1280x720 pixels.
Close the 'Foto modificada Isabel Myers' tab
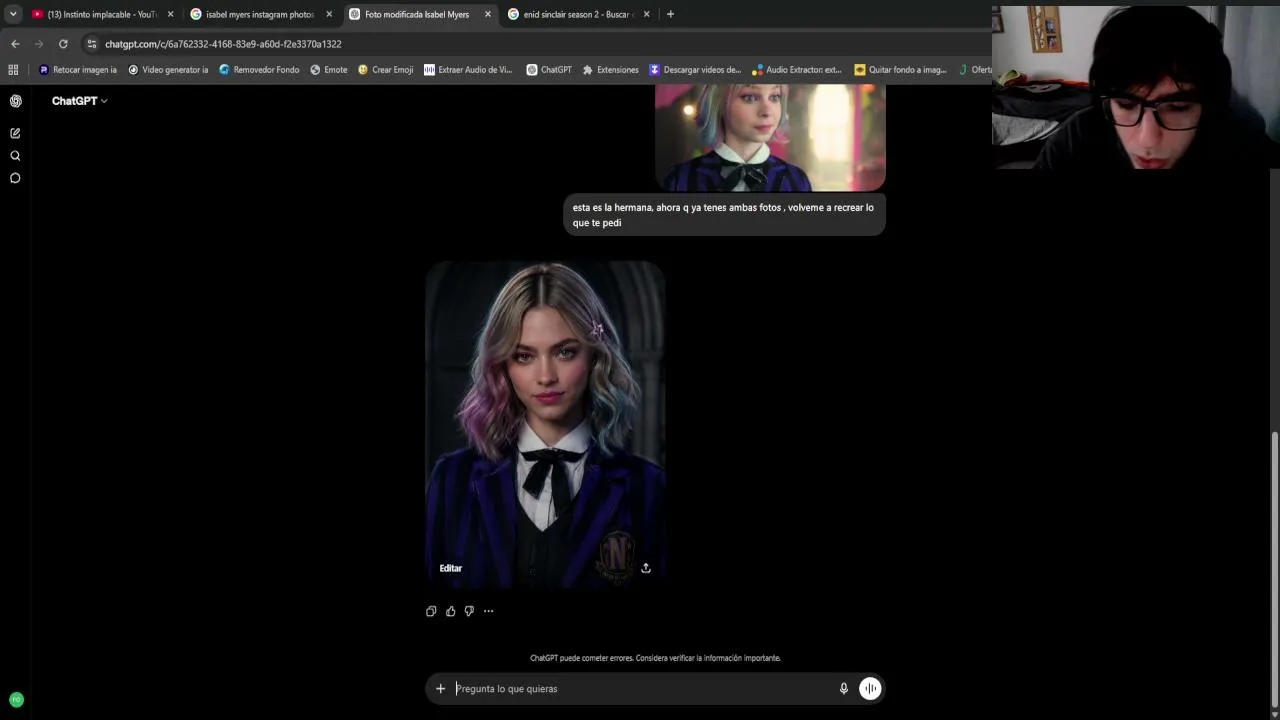pyautogui.click(x=488, y=14)
